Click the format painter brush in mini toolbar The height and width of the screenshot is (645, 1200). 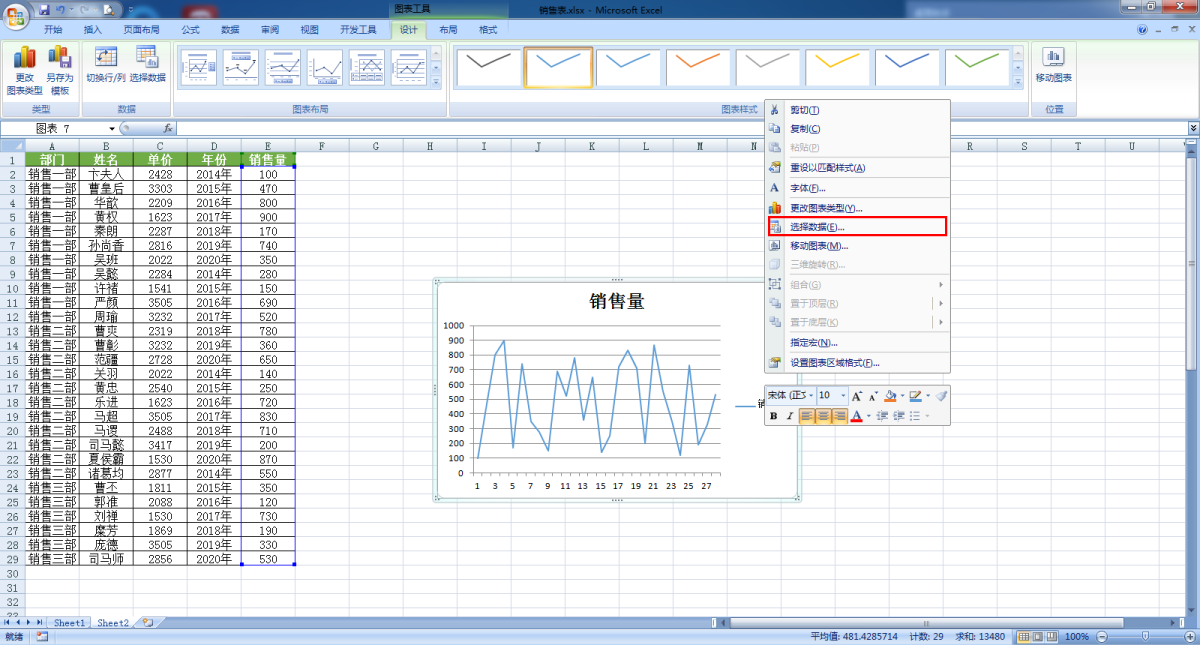pos(941,397)
